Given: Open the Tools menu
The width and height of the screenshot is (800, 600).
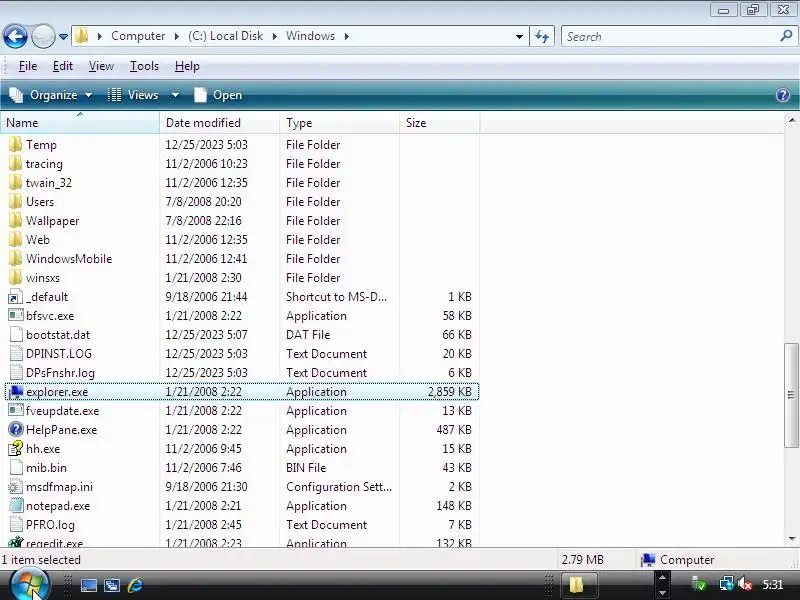Looking at the screenshot, I should pyautogui.click(x=144, y=66).
